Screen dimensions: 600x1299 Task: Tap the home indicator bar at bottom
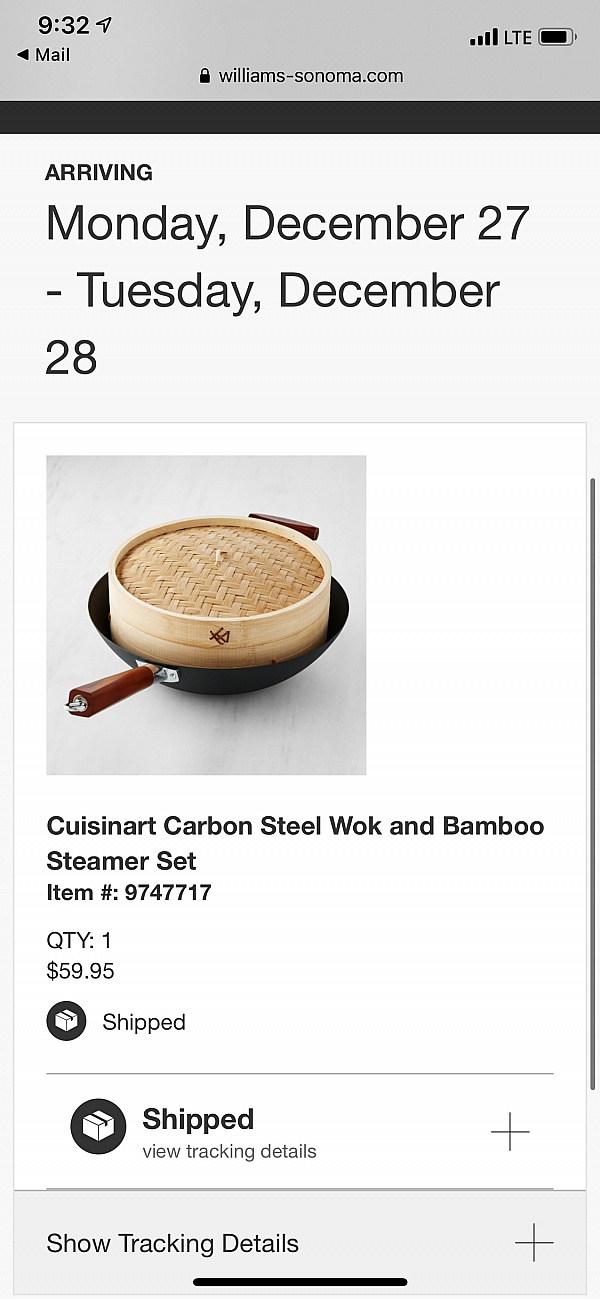[300, 1282]
